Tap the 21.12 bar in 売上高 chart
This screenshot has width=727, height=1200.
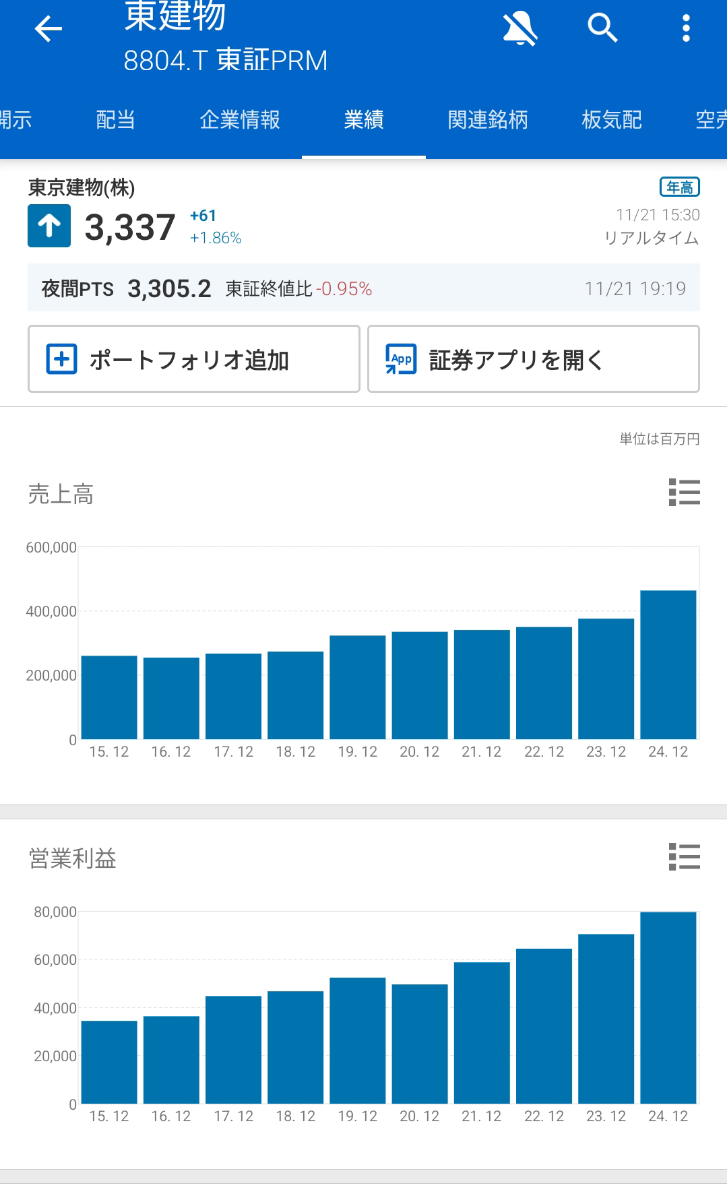tap(482, 685)
